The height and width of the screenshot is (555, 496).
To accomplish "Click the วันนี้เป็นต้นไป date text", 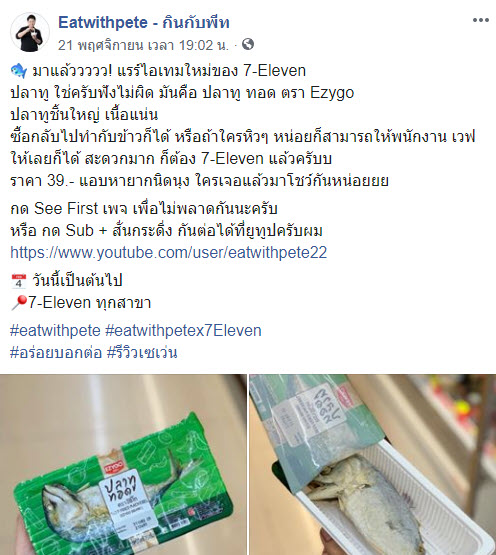I will click(77, 281).
